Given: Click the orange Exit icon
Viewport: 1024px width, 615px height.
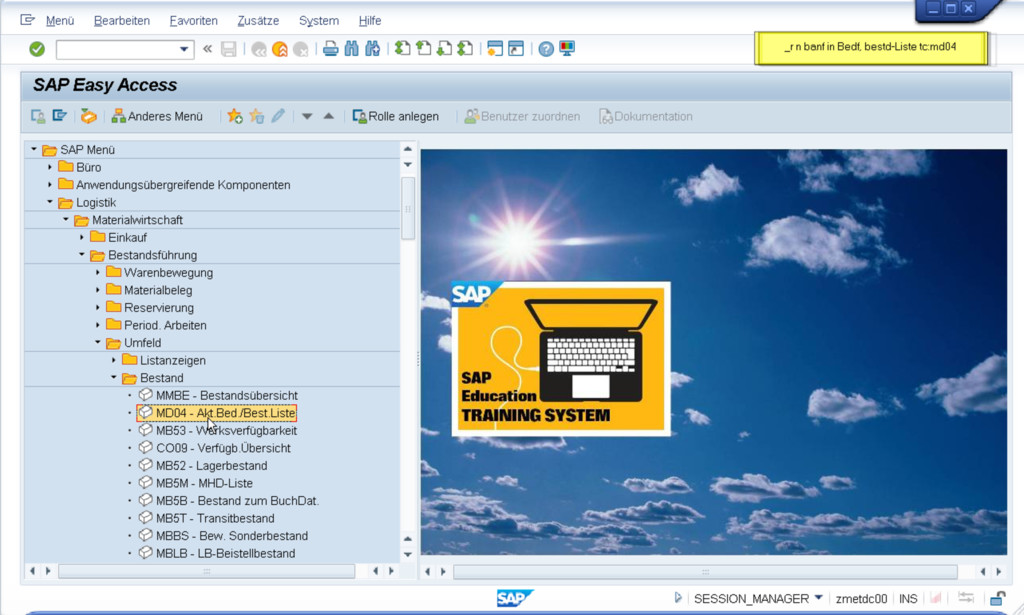Looking at the screenshot, I should 280,49.
